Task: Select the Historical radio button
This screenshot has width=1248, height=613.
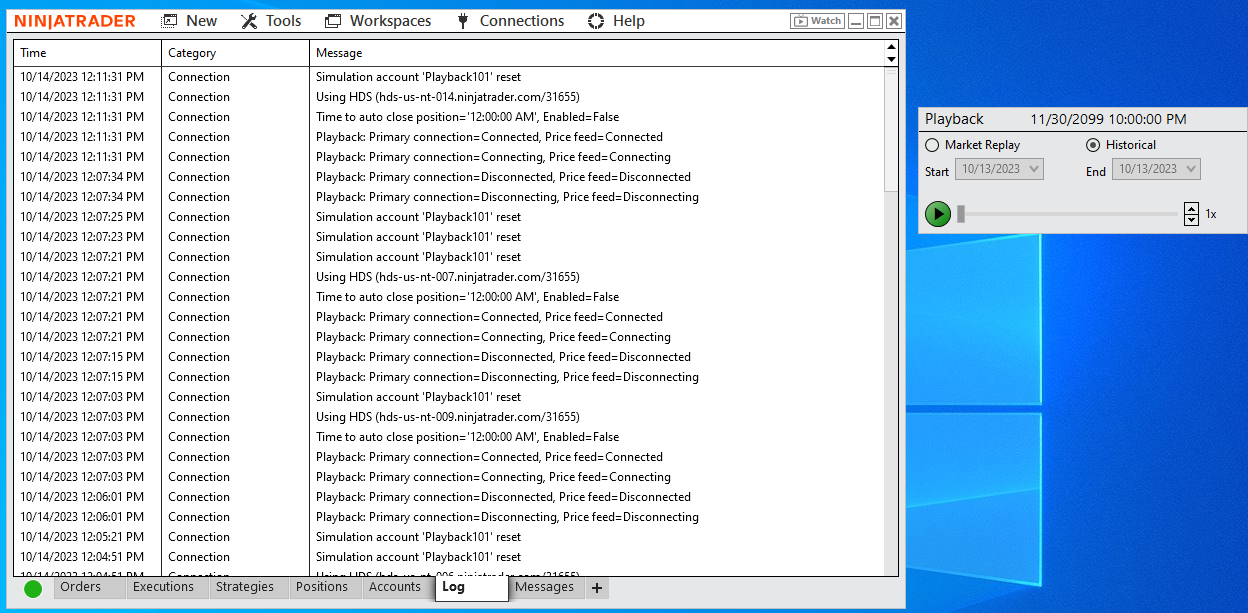Action: pos(1093,145)
